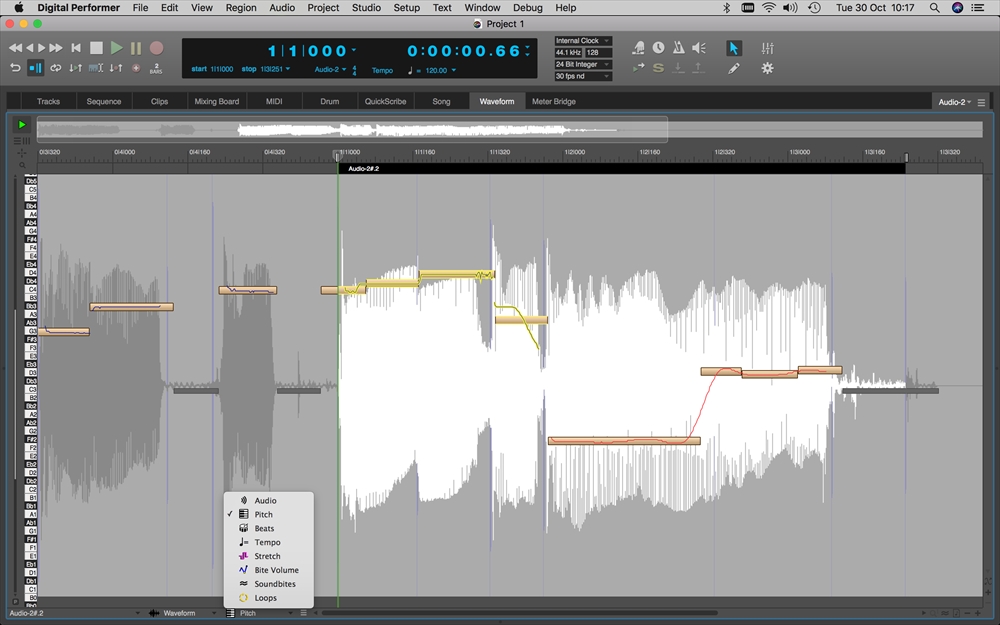Image resolution: width=1000 pixels, height=625 pixels.
Task: Open the 24 Bit Integer format dropdown
Action: click(x=583, y=64)
